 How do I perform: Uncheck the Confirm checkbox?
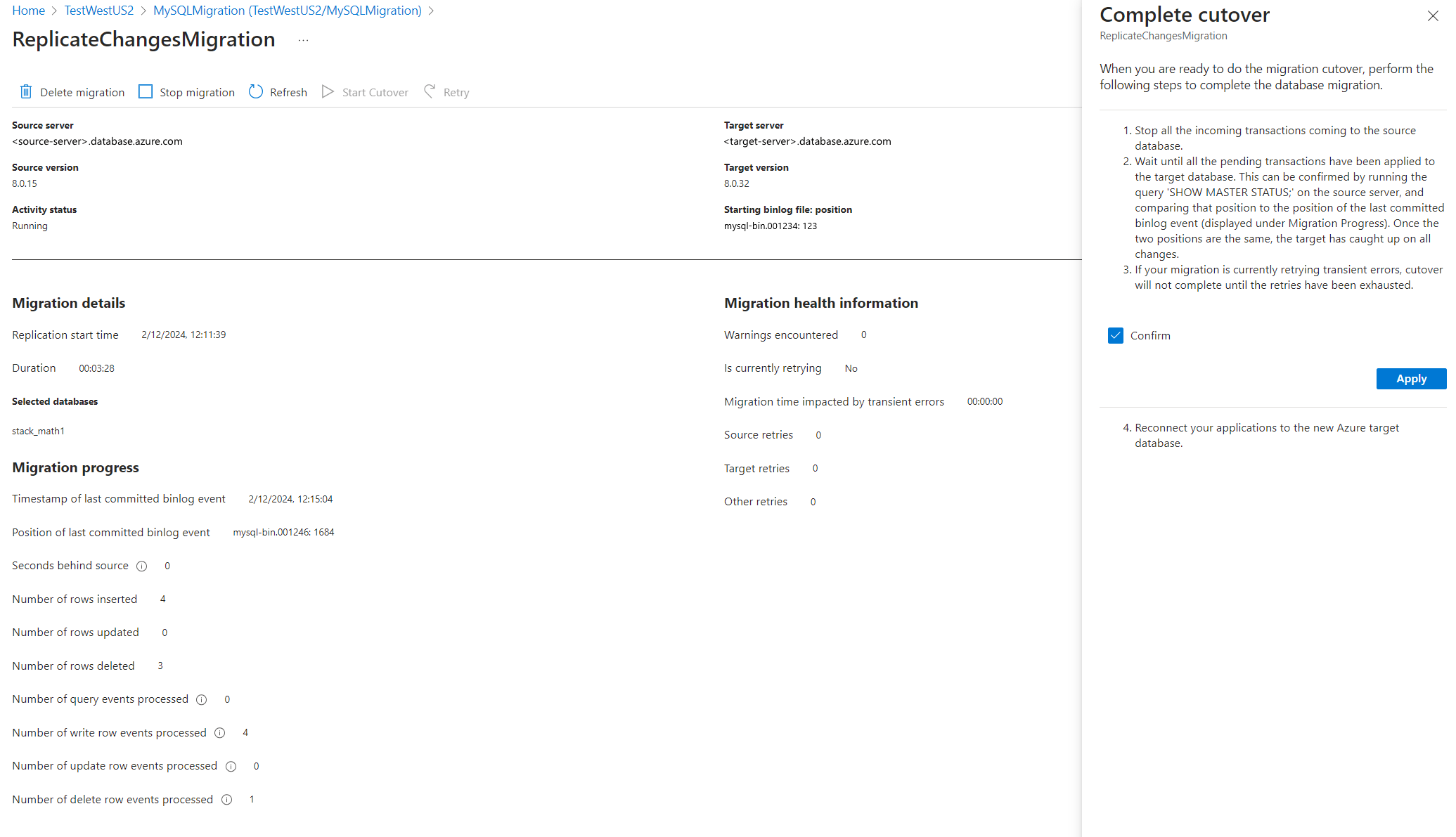coord(1116,336)
